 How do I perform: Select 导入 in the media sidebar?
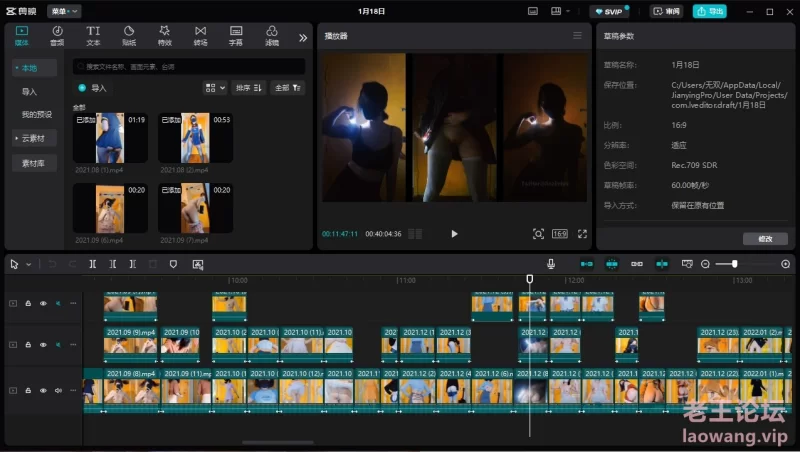(x=29, y=92)
